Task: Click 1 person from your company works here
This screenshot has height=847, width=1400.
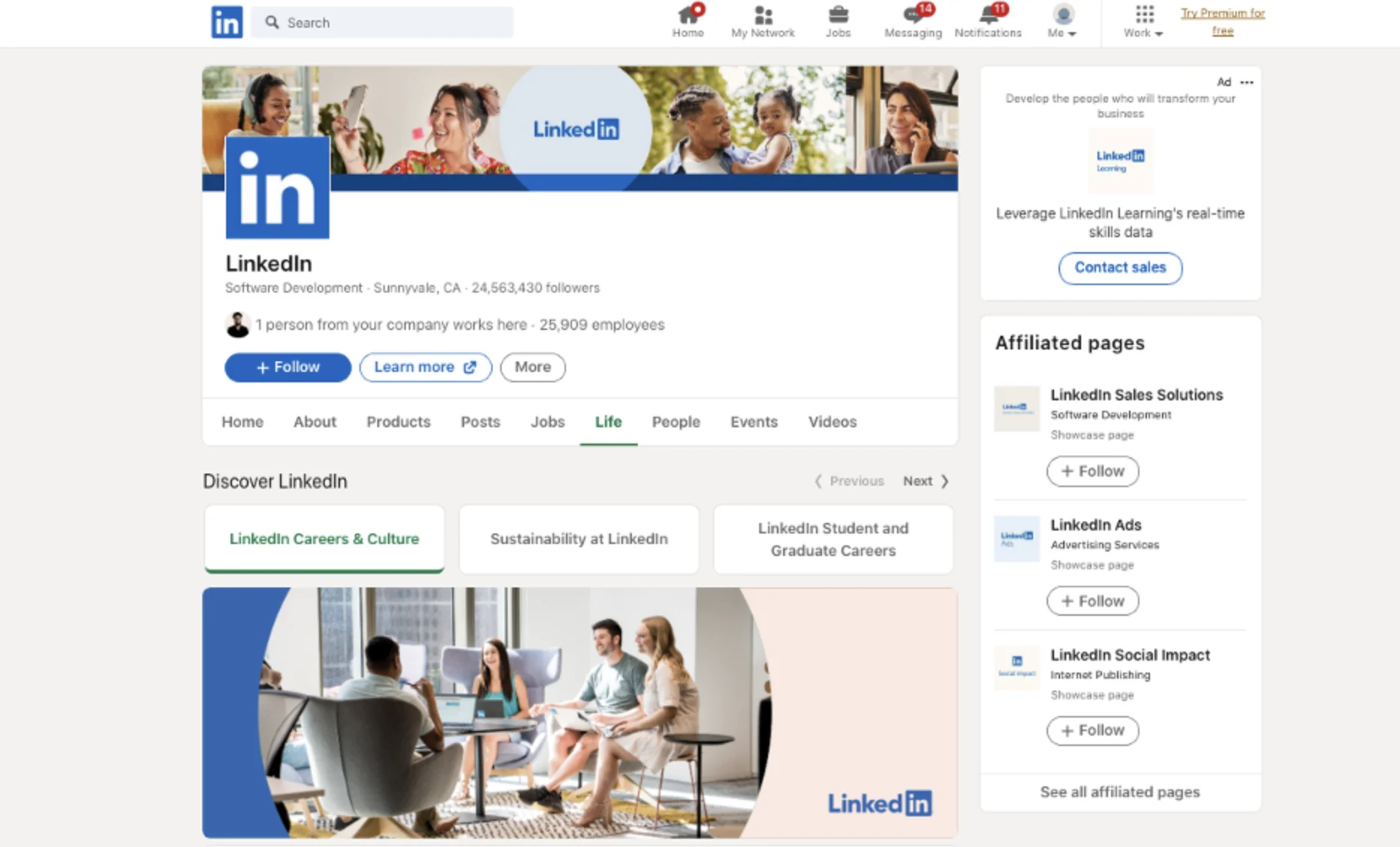Action: pyautogui.click(x=391, y=325)
